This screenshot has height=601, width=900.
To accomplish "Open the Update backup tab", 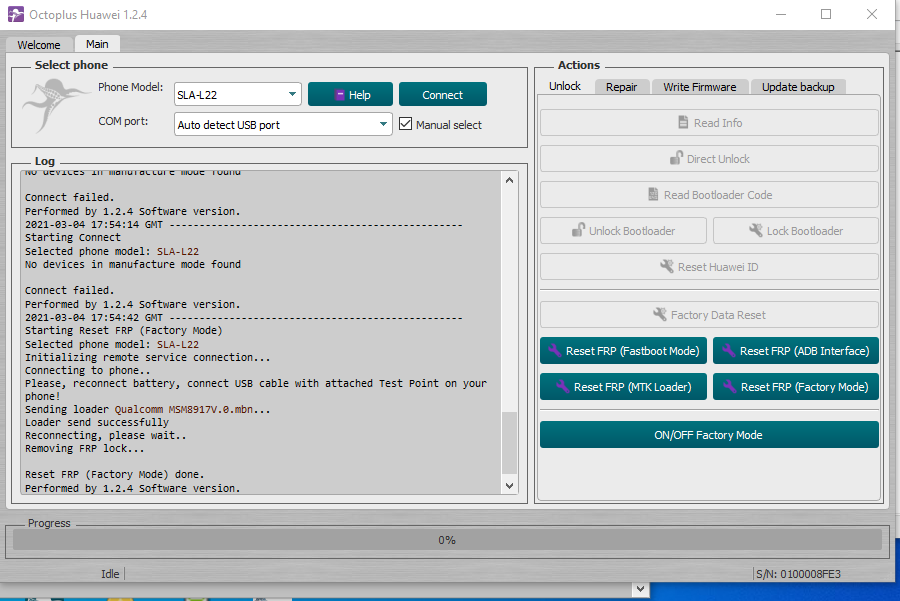I will (x=798, y=87).
